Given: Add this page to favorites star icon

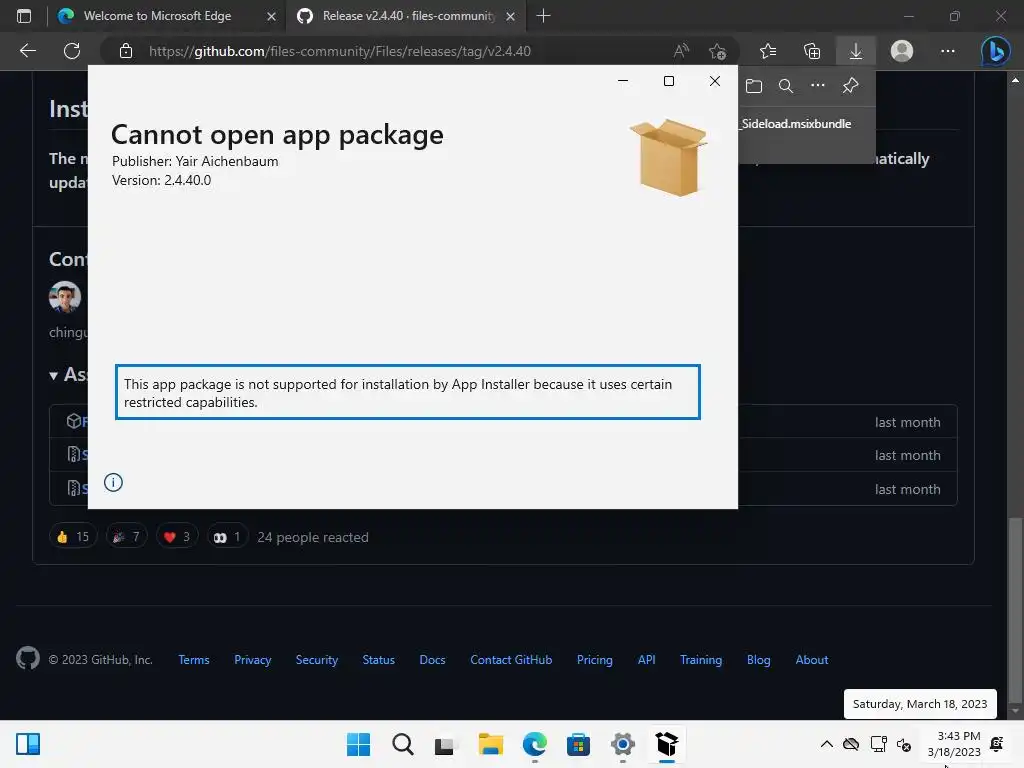Looking at the screenshot, I should click(717, 51).
